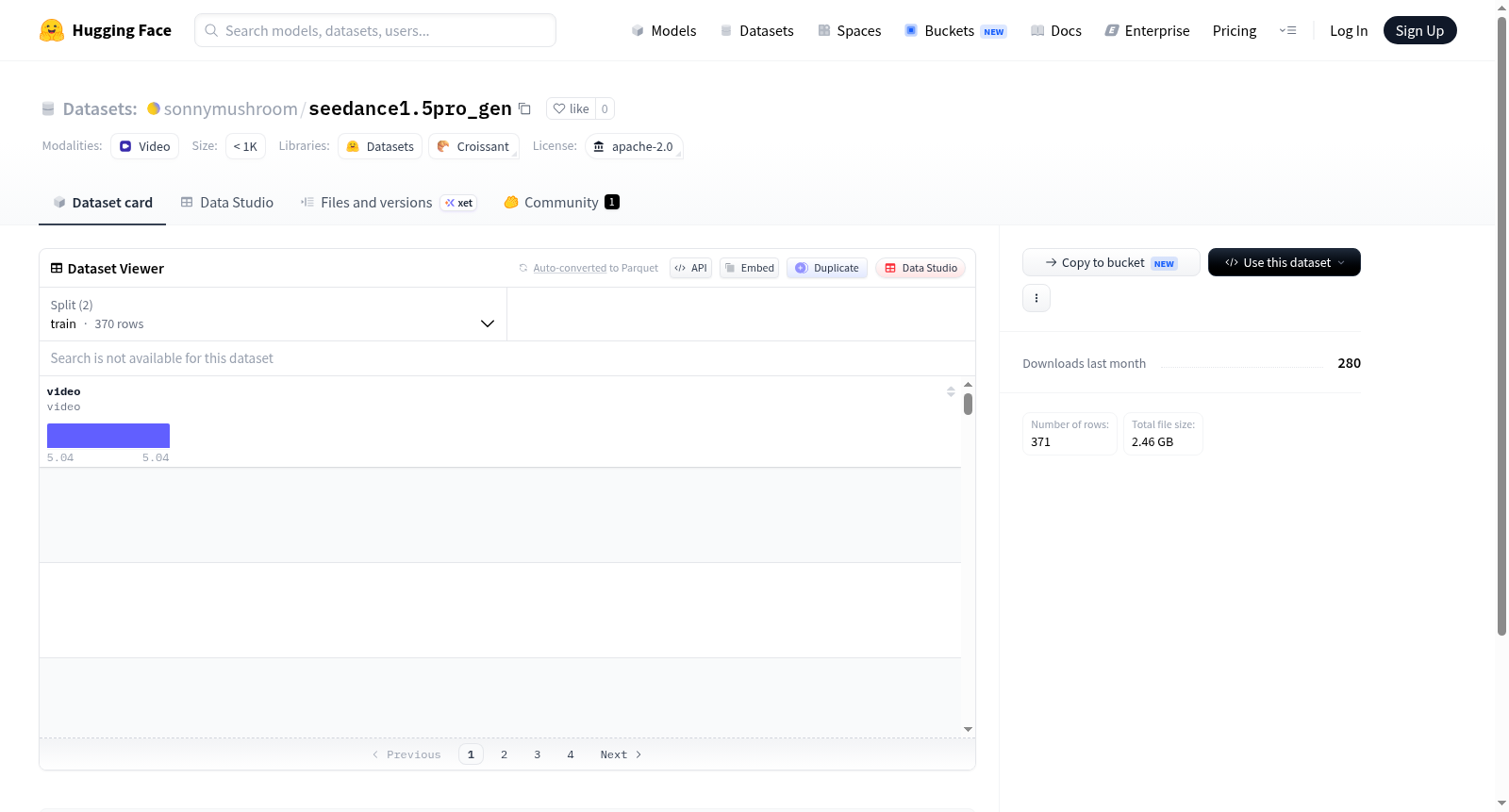Click the Log In link
Image resolution: width=1509 pixels, height=812 pixels.
[1349, 30]
